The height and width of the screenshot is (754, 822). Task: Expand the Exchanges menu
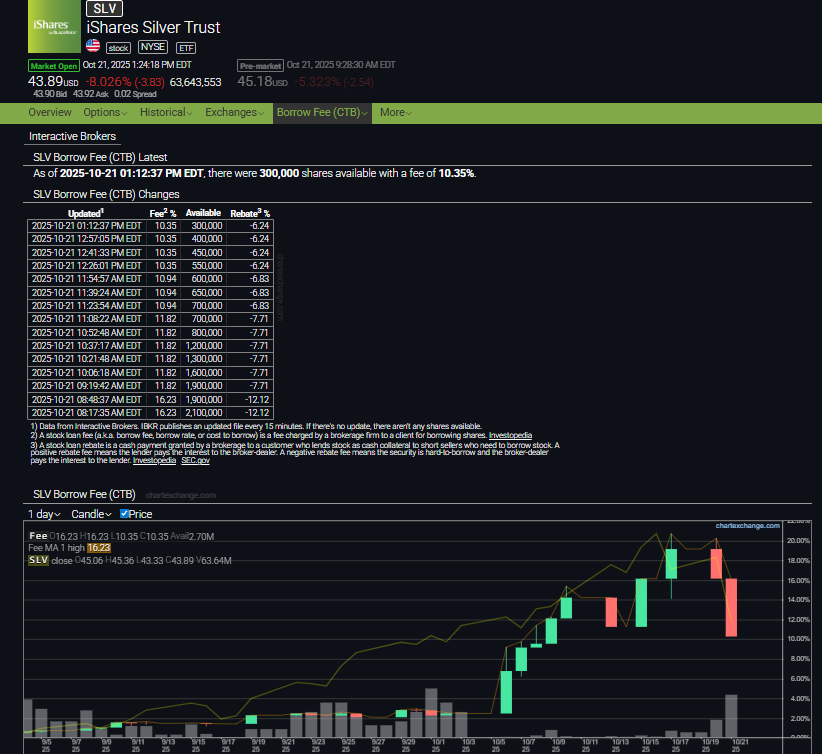click(x=234, y=113)
